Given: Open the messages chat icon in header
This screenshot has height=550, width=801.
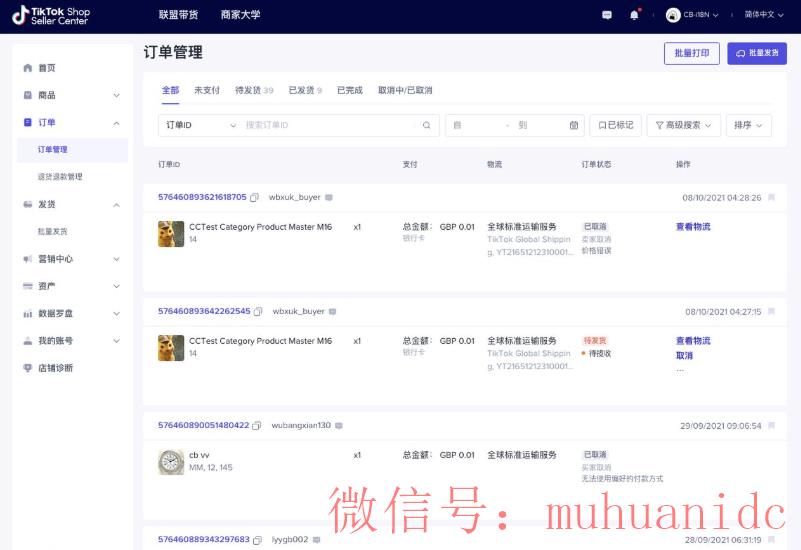Looking at the screenshot, I should point(607,15).
